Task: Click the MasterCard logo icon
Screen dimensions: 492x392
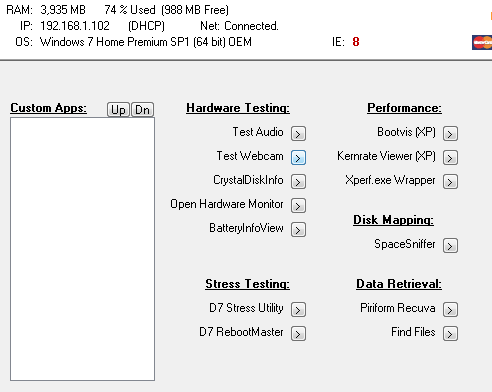Action: pos(482,42)
